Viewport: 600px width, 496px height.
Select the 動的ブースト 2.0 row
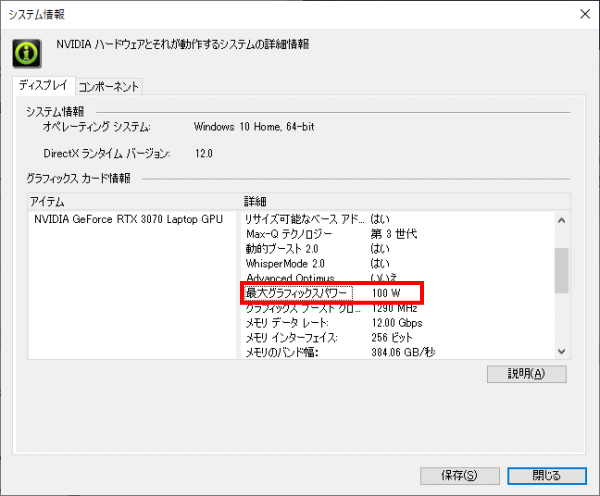click(317, 249)
